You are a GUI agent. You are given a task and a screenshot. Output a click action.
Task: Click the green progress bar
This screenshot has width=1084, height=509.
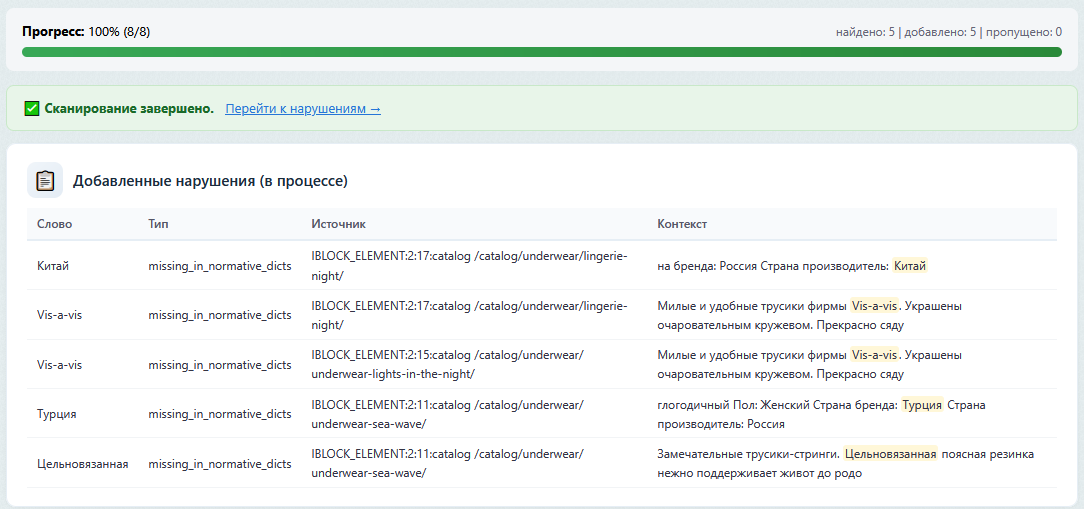pos(541,52)
